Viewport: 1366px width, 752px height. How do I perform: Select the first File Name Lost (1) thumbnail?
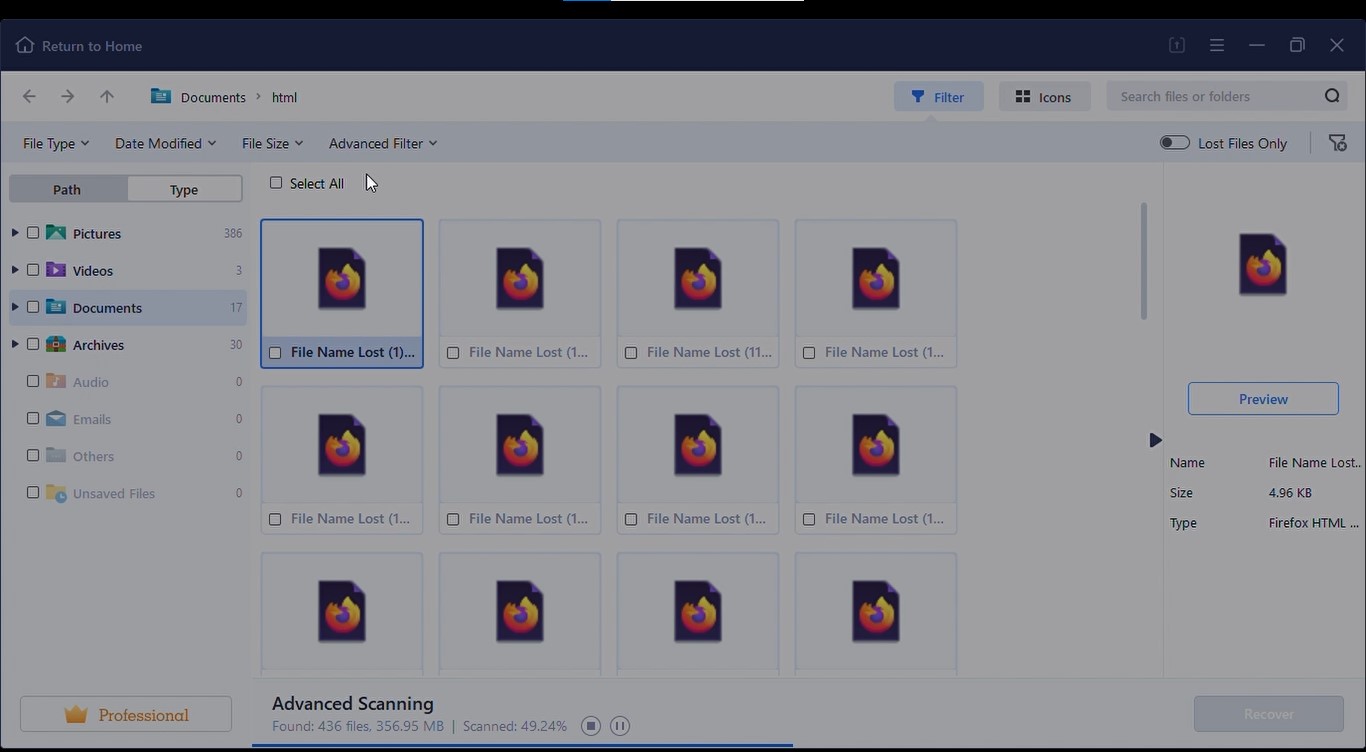[x=342, y=294]
